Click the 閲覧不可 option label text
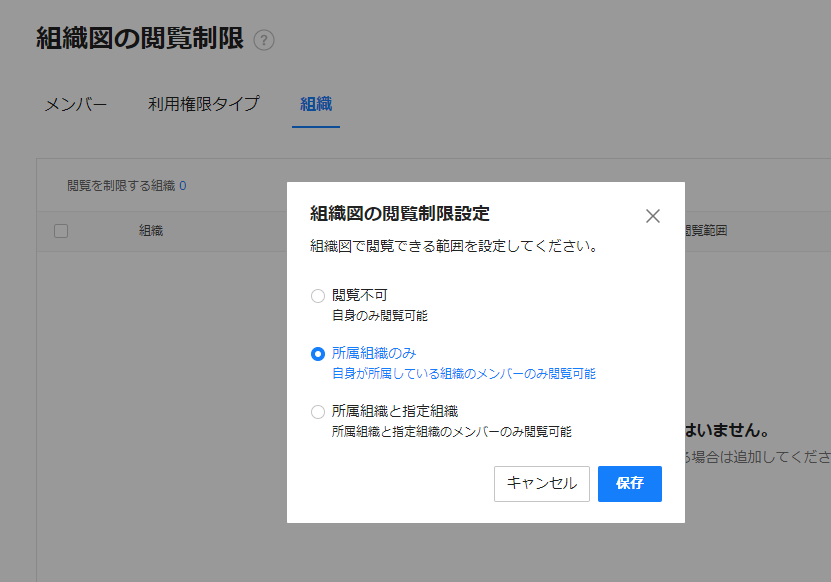Viewport: 831px width, 582px height. (359, 295)
